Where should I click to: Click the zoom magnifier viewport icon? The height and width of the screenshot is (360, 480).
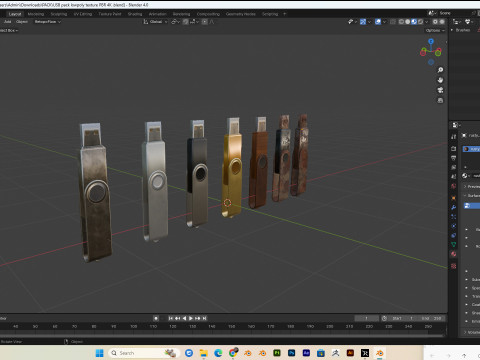point(440,70)
